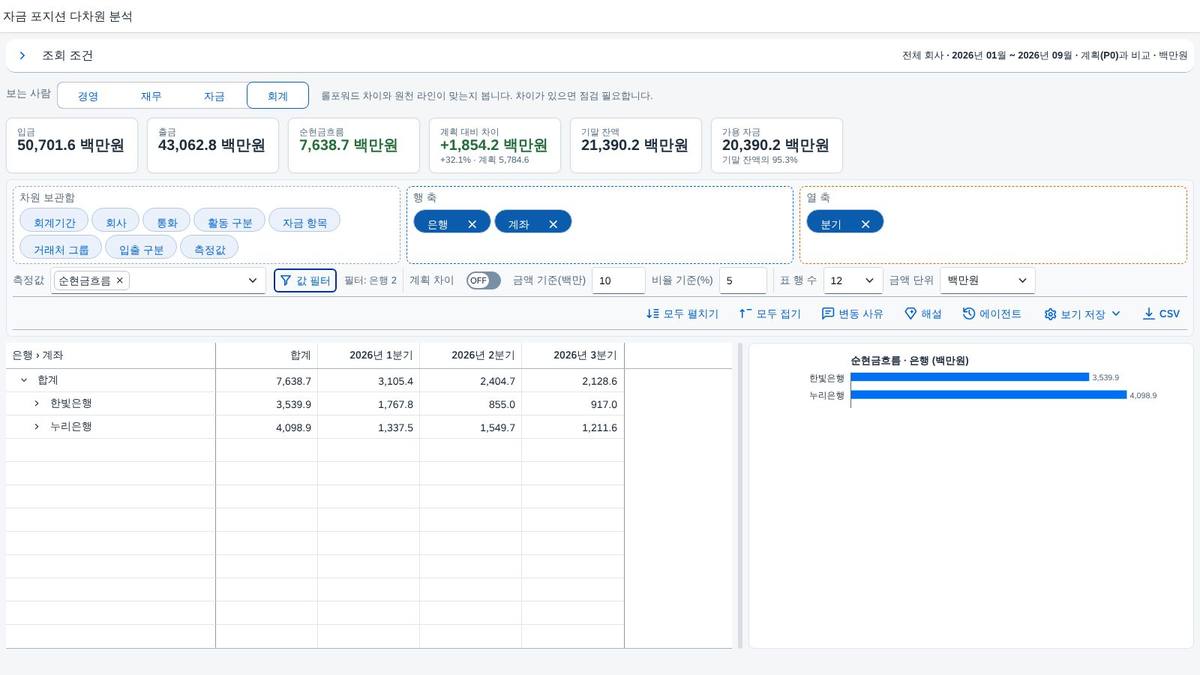Click the 2026년 1분기 column header
Screen dimensions: 1200x675
click(368, 355)
